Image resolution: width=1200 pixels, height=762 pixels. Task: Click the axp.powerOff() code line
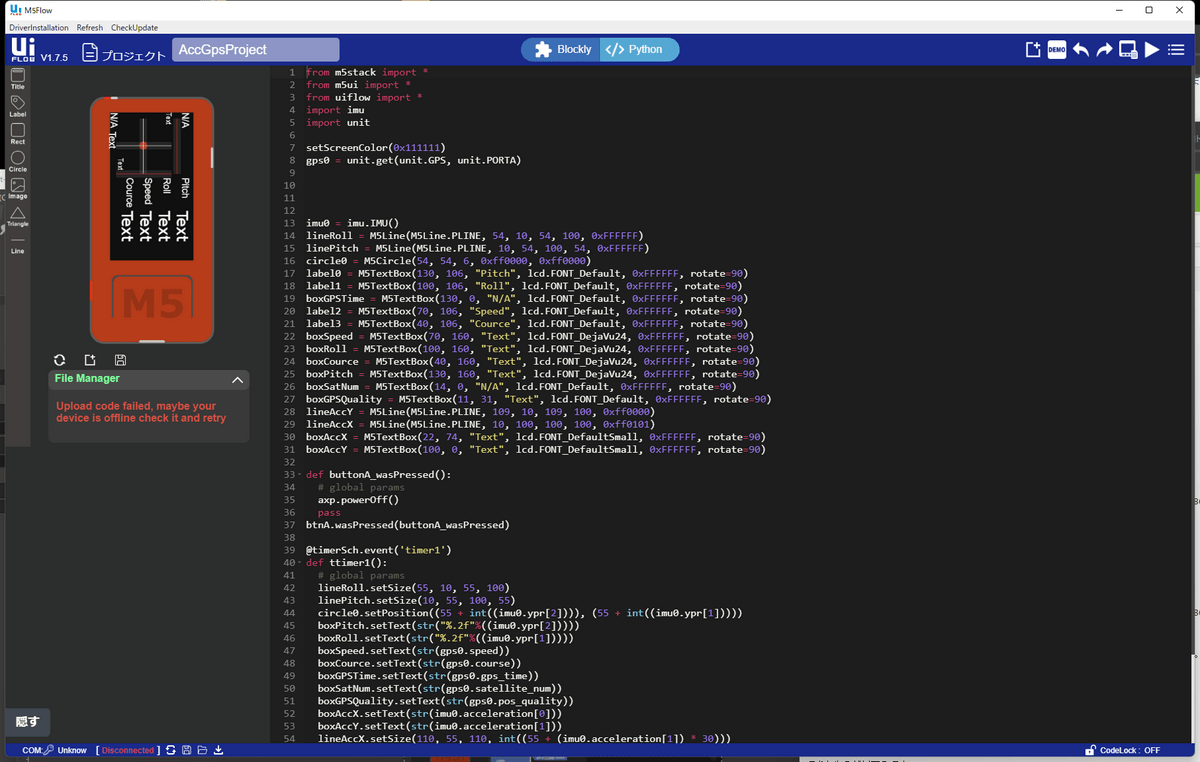[x=358, y=500]
